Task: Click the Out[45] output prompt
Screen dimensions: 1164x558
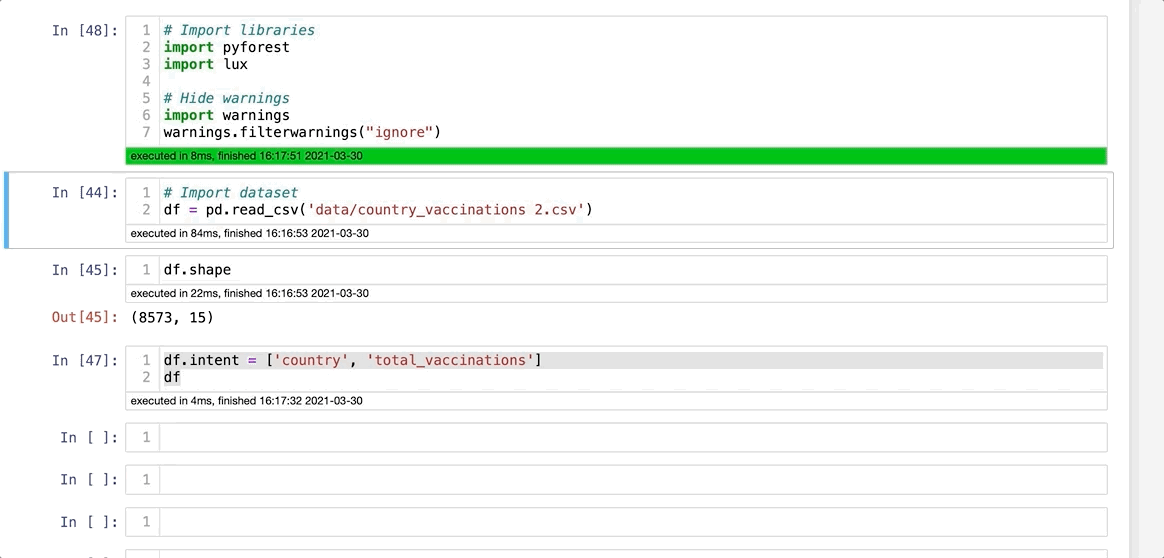Action: click(84, 317)
